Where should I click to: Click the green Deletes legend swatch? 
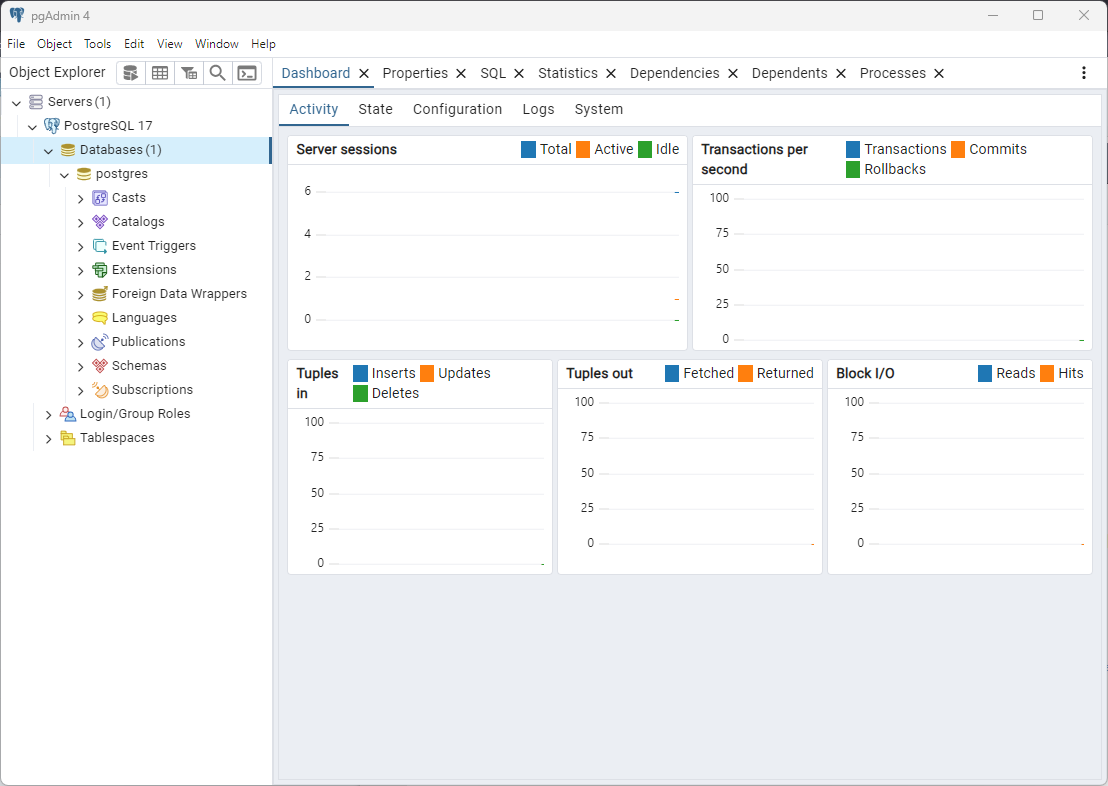[360, 394]
